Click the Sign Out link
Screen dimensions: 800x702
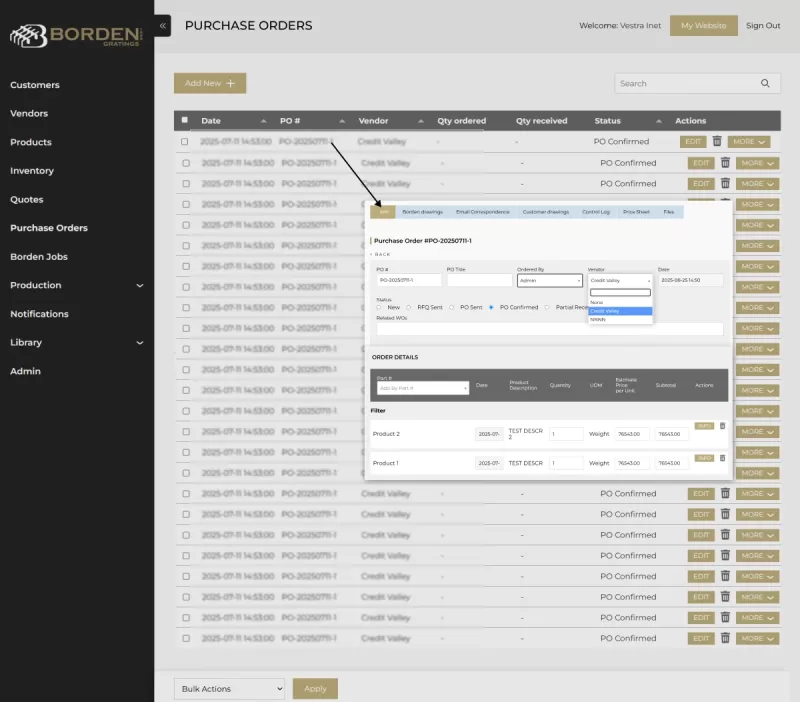763,26
